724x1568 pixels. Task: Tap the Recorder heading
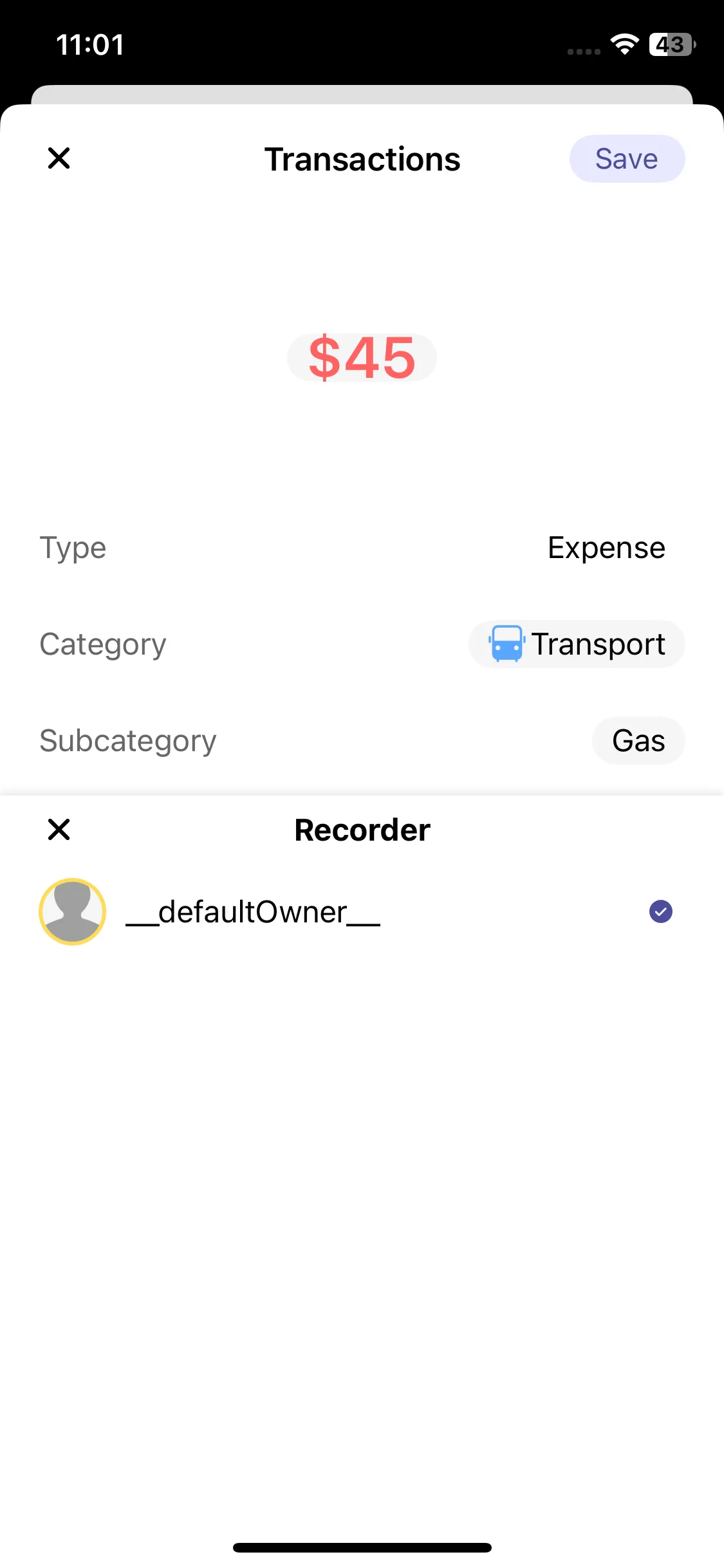pos(362,830)
